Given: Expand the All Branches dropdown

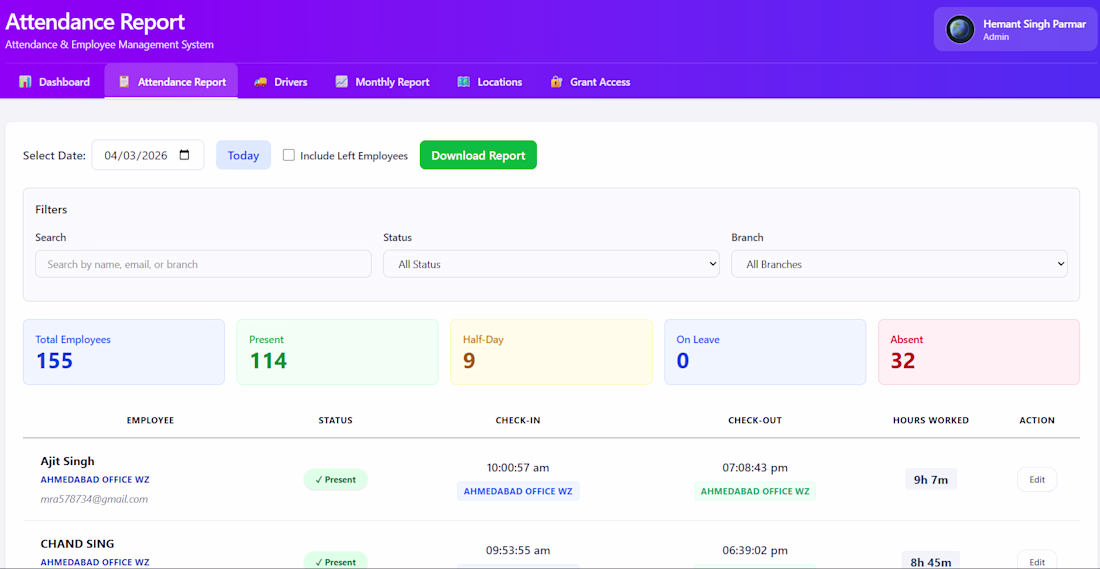Looking at the screenshot, I should (x=899, y=264).
